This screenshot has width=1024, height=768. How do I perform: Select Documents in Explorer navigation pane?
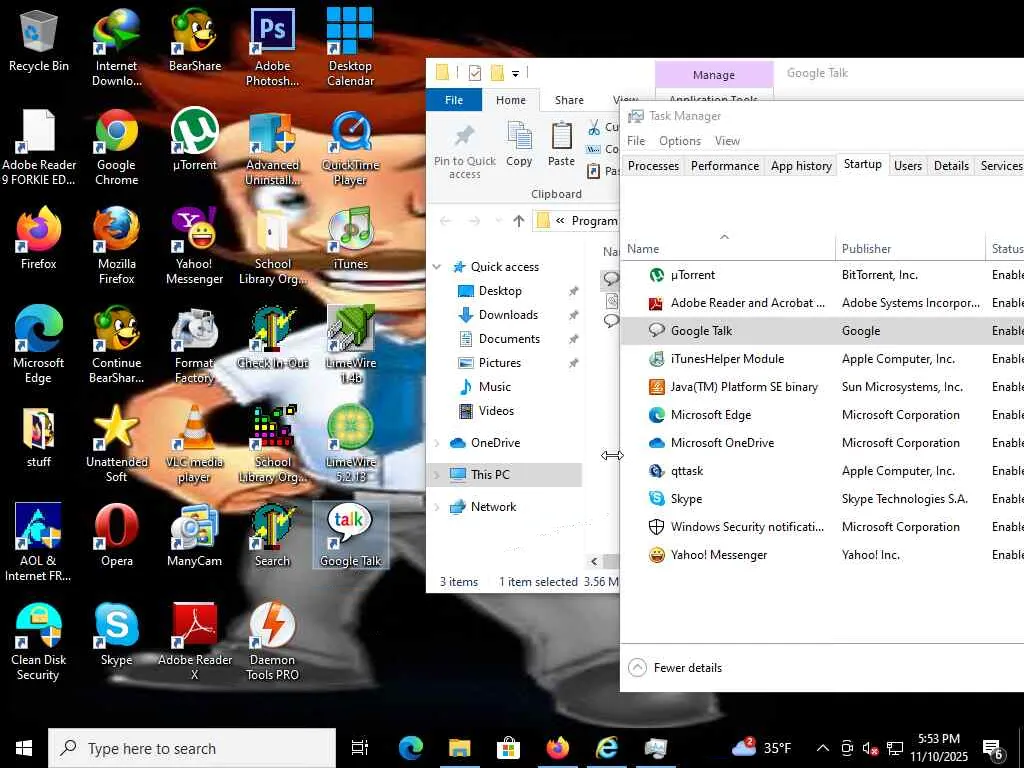(509, 339)
